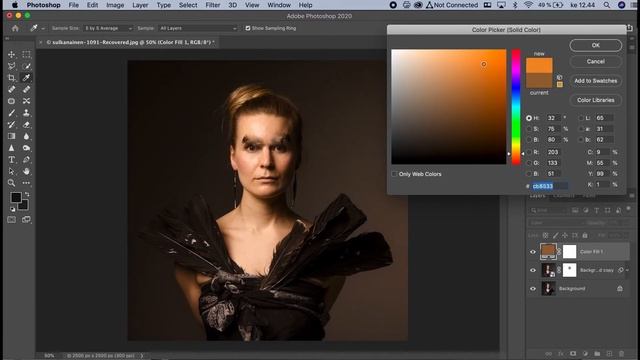Screen dimensions: 640x360
Task: Click the web-safe color cube icon
Action: tap(560, 77)
